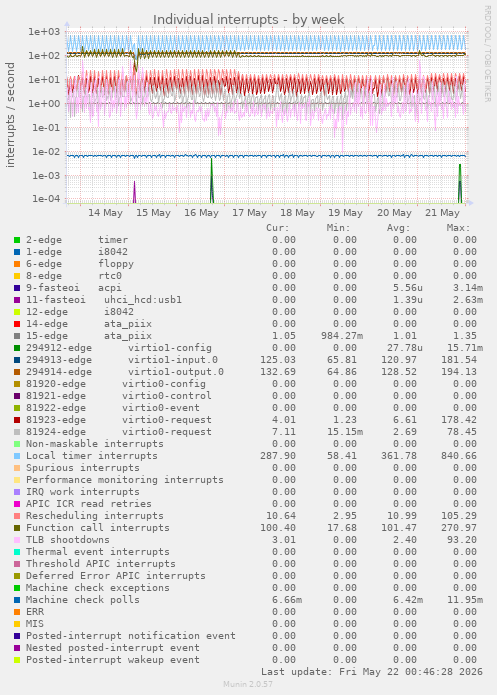The image size is (497, 695).
Task: Click the 'Max:' column header
Action: tap(458, 228)
